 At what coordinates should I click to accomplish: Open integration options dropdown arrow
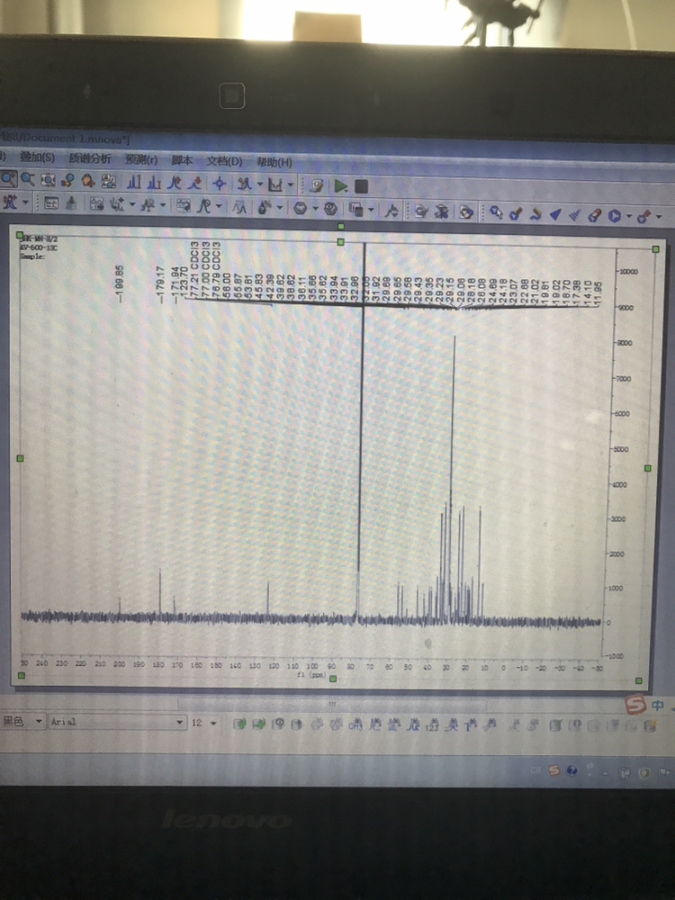(x=219, y=206)
